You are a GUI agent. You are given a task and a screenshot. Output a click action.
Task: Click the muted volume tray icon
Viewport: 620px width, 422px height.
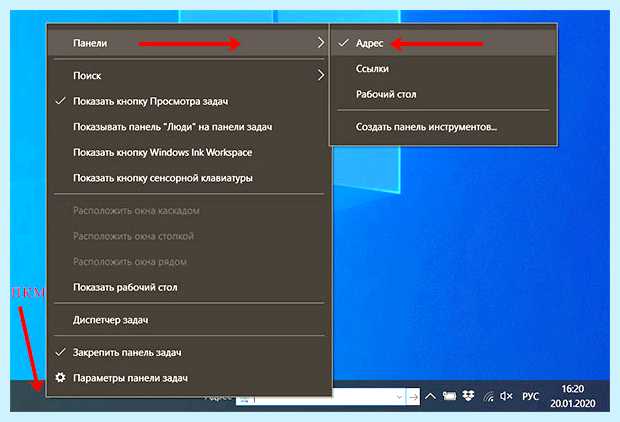point(506,396)
